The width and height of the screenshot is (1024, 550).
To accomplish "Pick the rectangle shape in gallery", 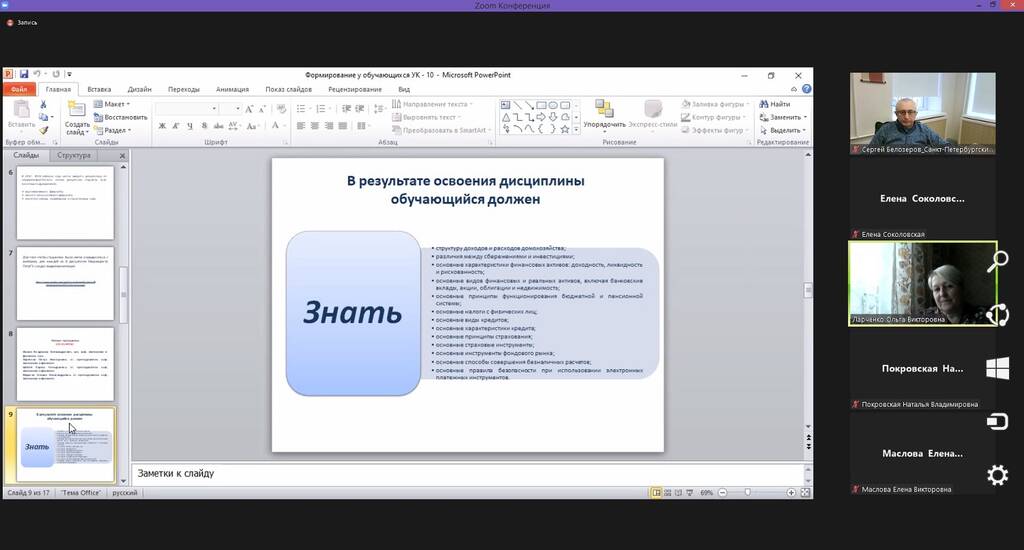I will 541,105.
